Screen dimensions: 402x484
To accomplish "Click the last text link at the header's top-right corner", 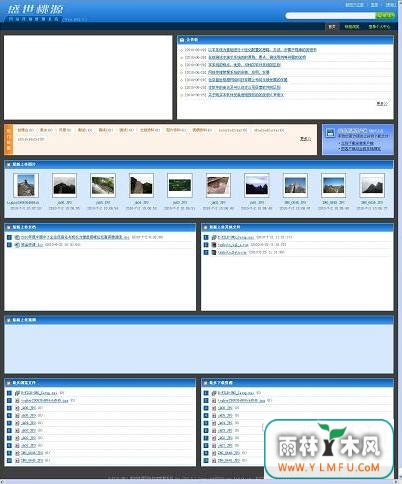I will [x=390, y=5].
